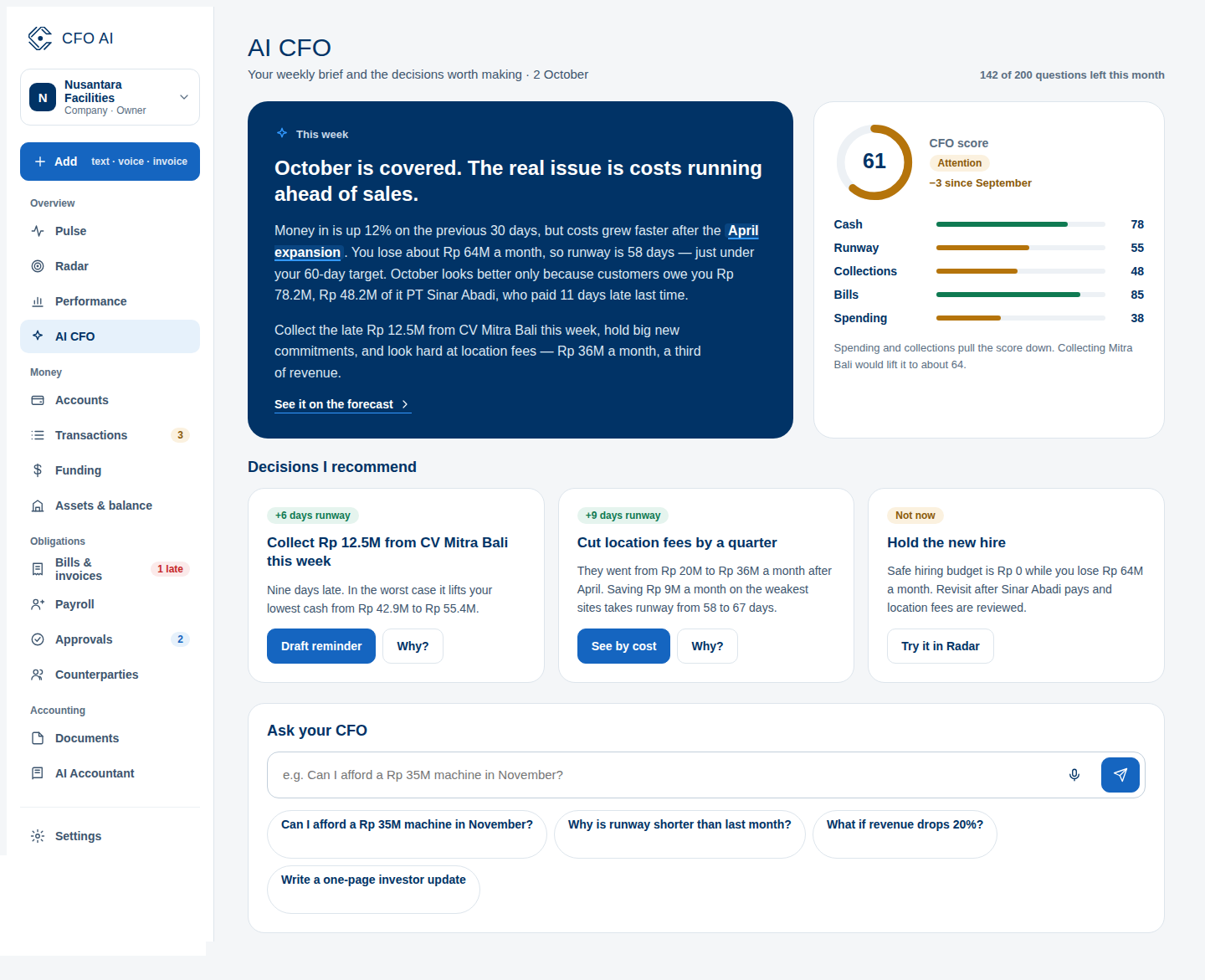1205x980 pixels.
Task: Select 'What if revenue drops 20%?' chip
Action: click(905, 834)
